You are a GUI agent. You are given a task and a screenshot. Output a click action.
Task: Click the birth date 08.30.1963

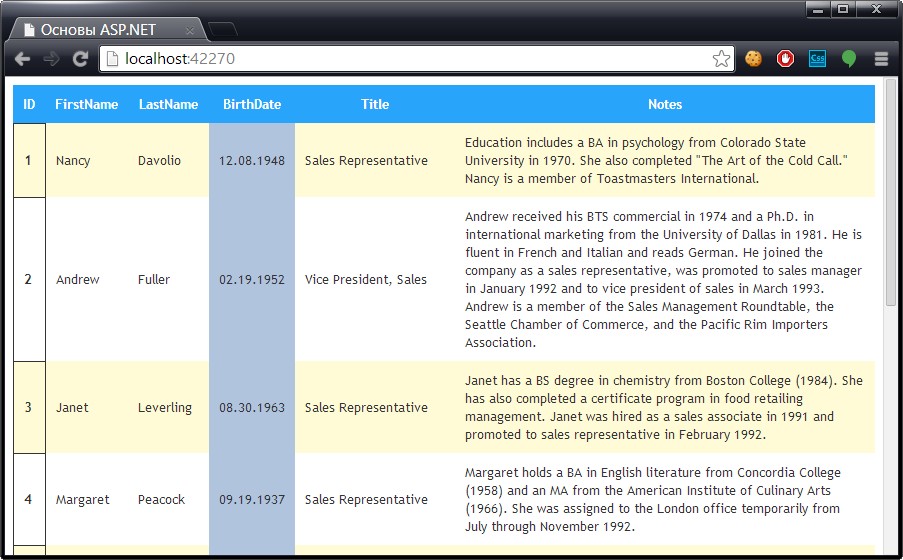tap(252, 407)
